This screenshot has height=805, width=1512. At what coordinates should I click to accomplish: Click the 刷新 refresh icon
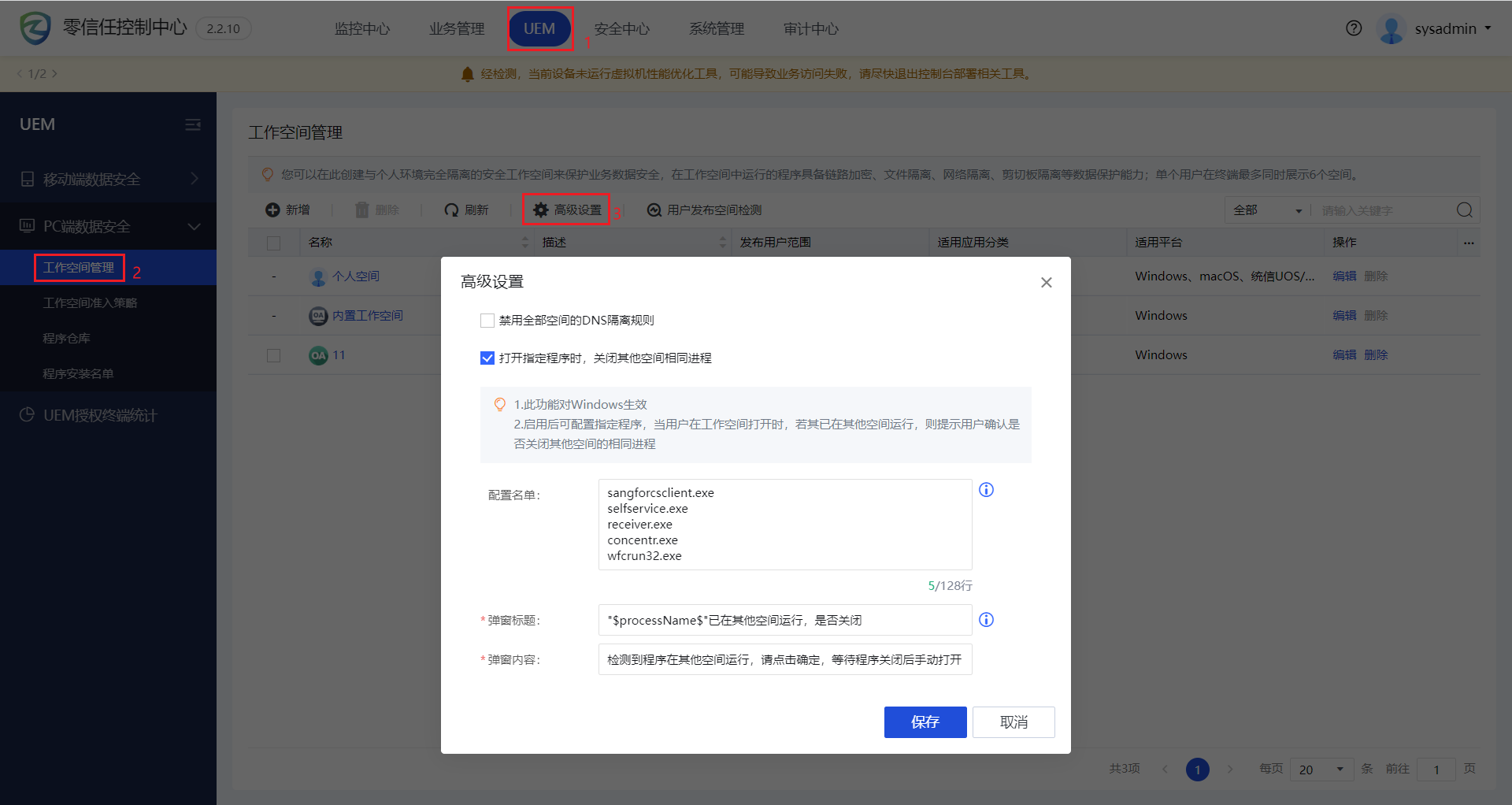451,210
